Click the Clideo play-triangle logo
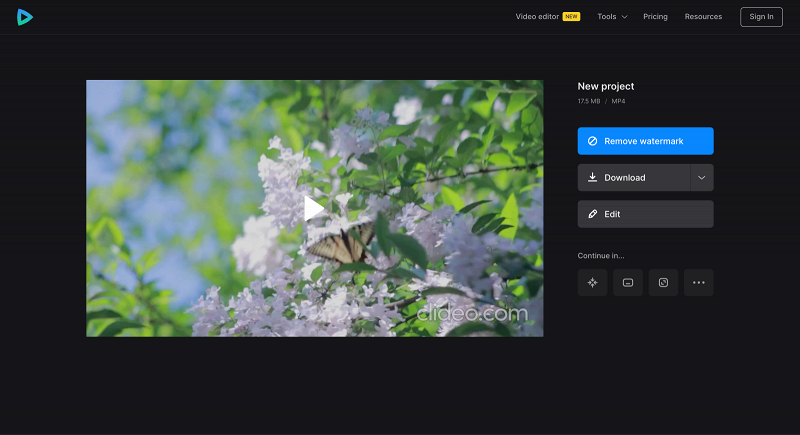The width and height of the screenshot is (800, 435). 24,17
